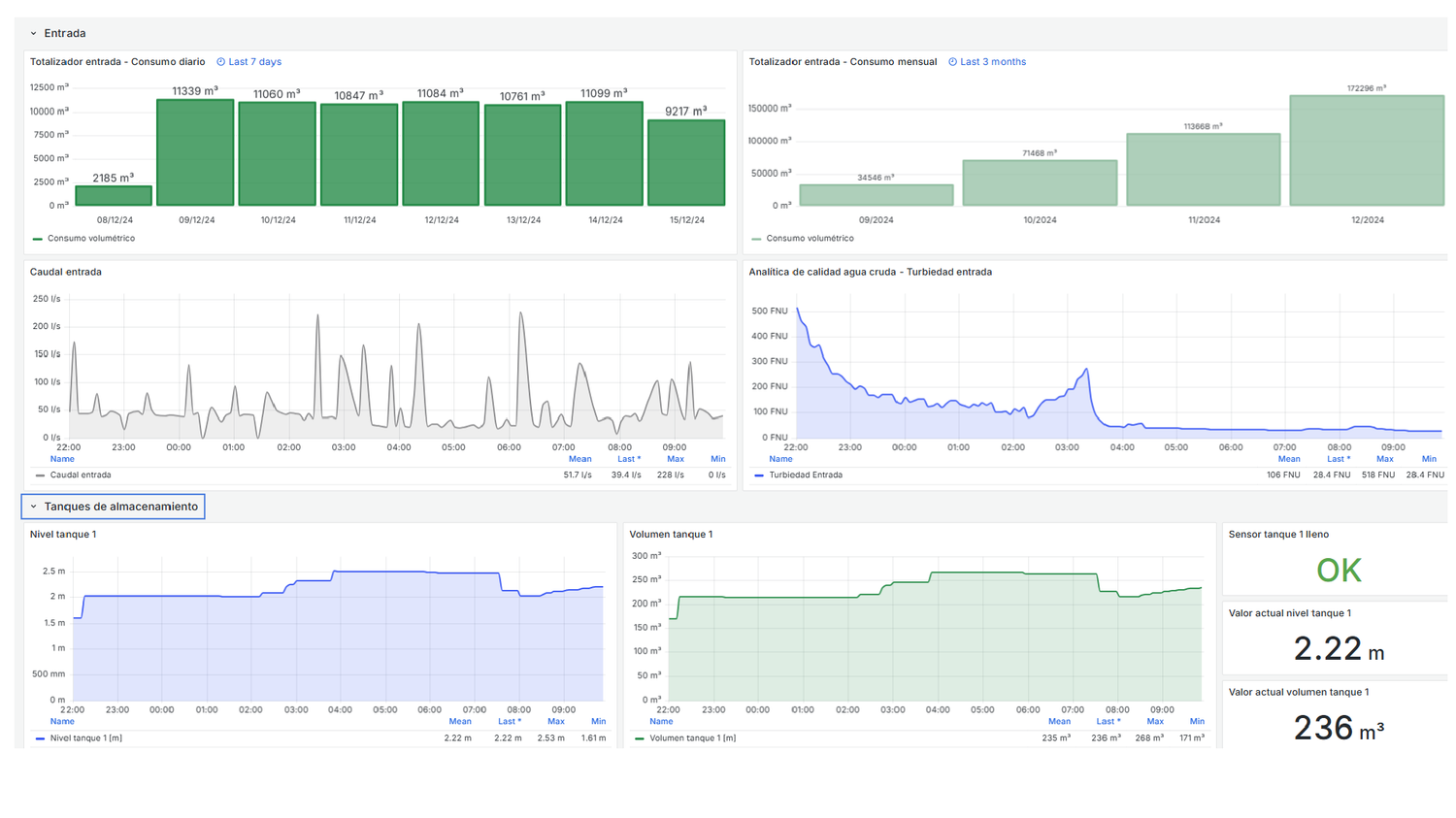The height and width of the screenshot is (818, 1456).
Task: Click the 15/12/24 bar showing 9217 m³
Action: click(686, 162)
